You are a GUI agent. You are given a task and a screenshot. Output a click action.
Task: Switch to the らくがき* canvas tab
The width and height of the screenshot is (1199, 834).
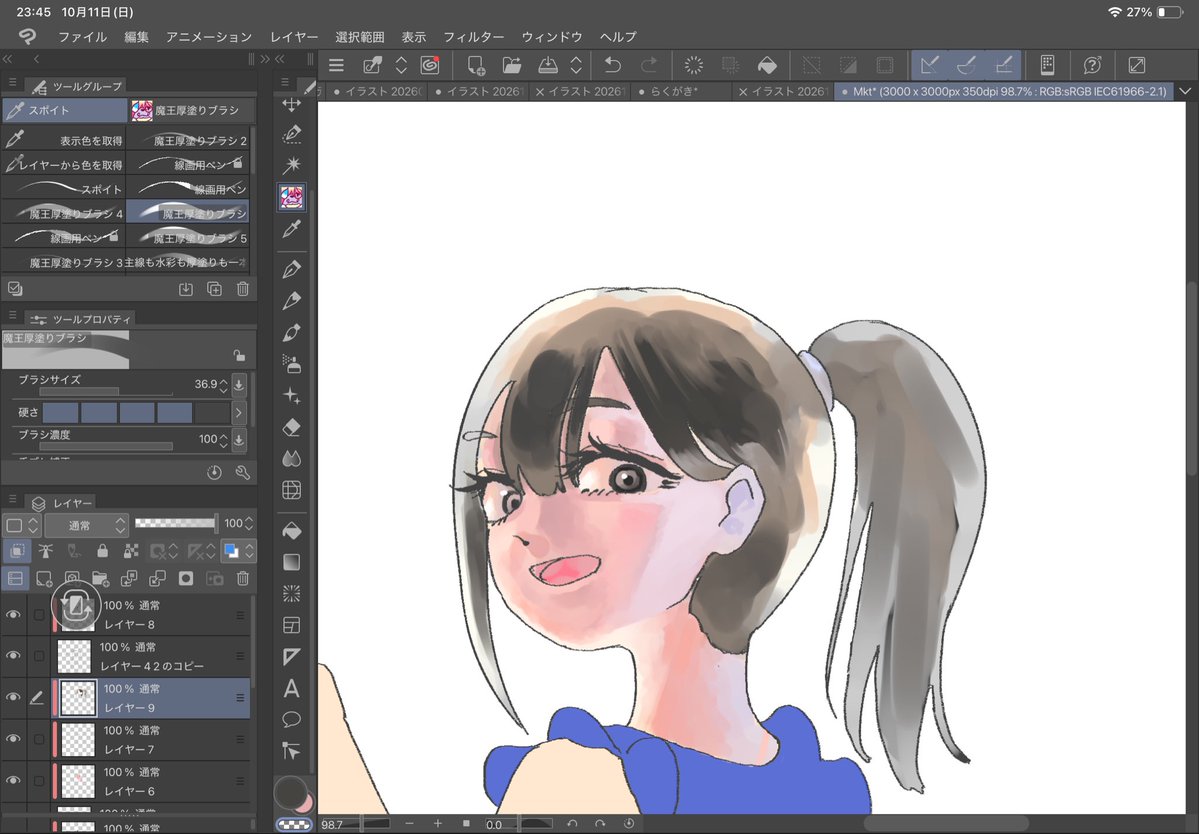click(x=679, y=91)
